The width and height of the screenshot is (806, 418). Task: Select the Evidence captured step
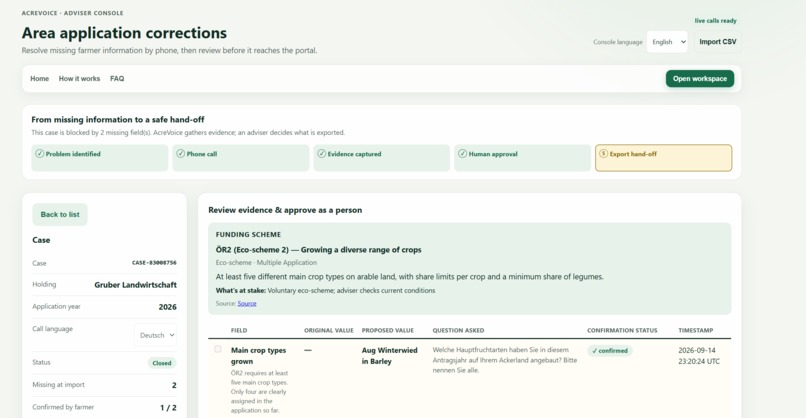click(381, 158)
